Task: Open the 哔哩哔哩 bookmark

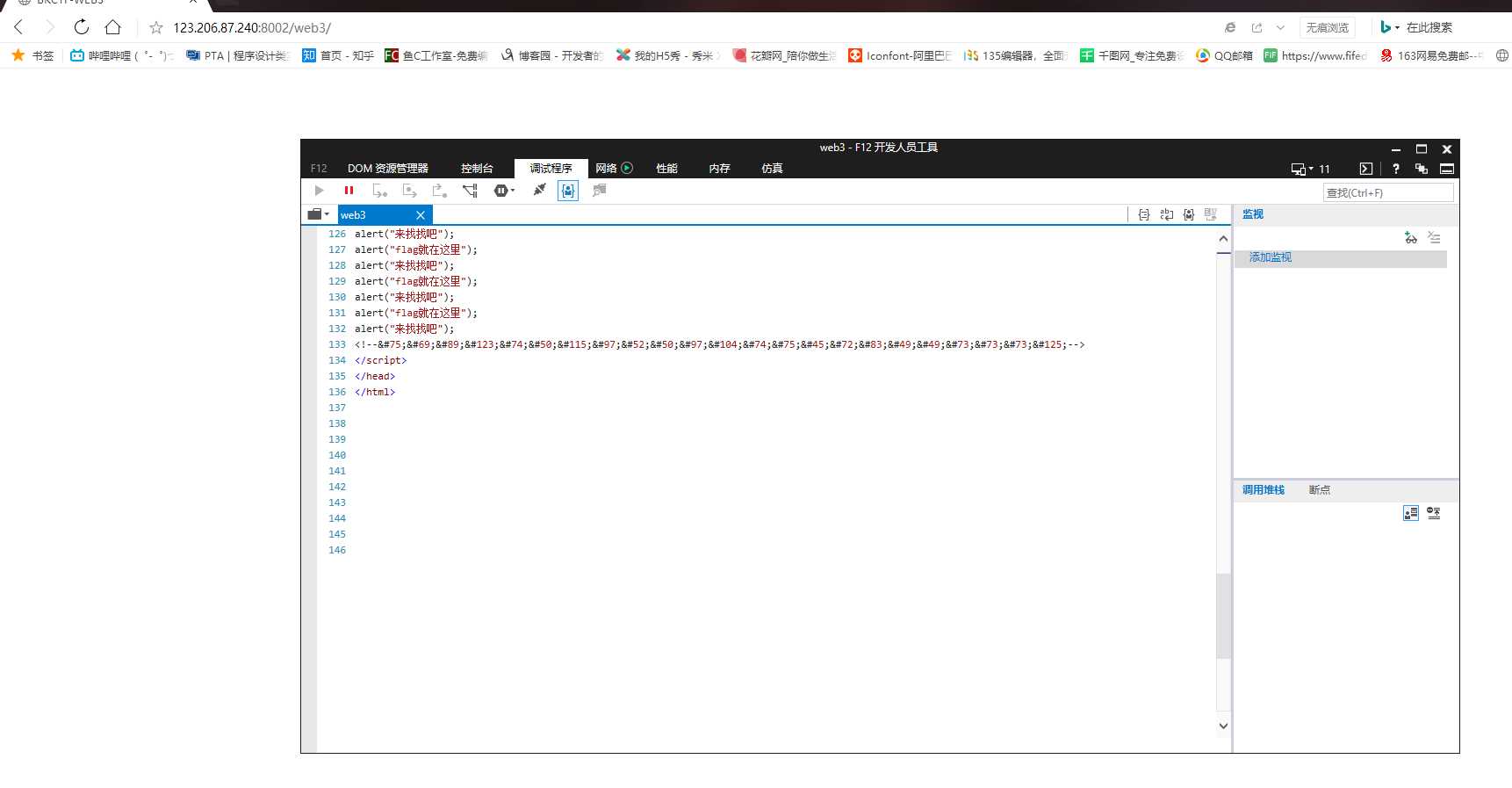Action: pyautogui.click(x=122, y=55)
